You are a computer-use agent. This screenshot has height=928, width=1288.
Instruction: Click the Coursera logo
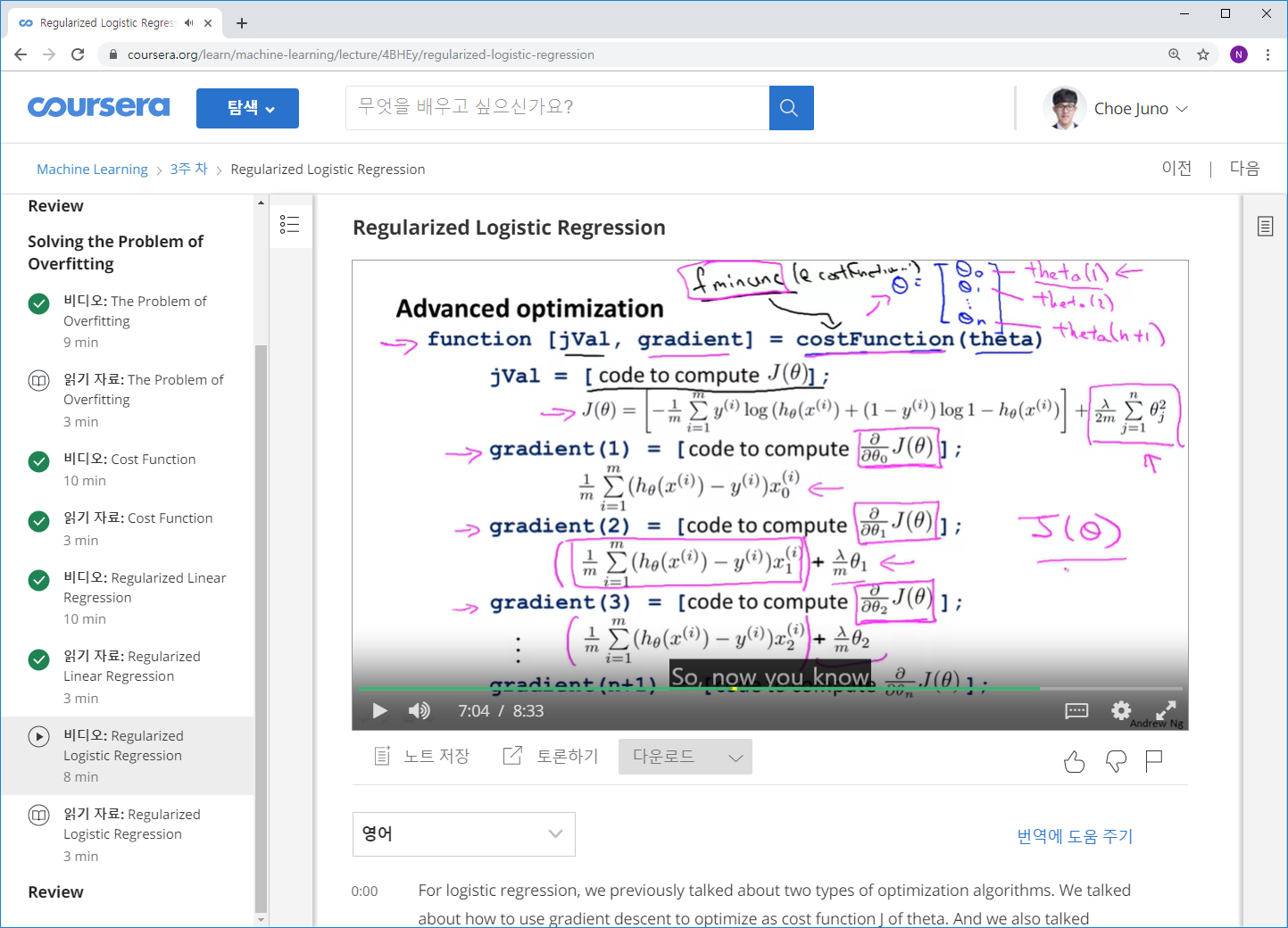[98, 107]
